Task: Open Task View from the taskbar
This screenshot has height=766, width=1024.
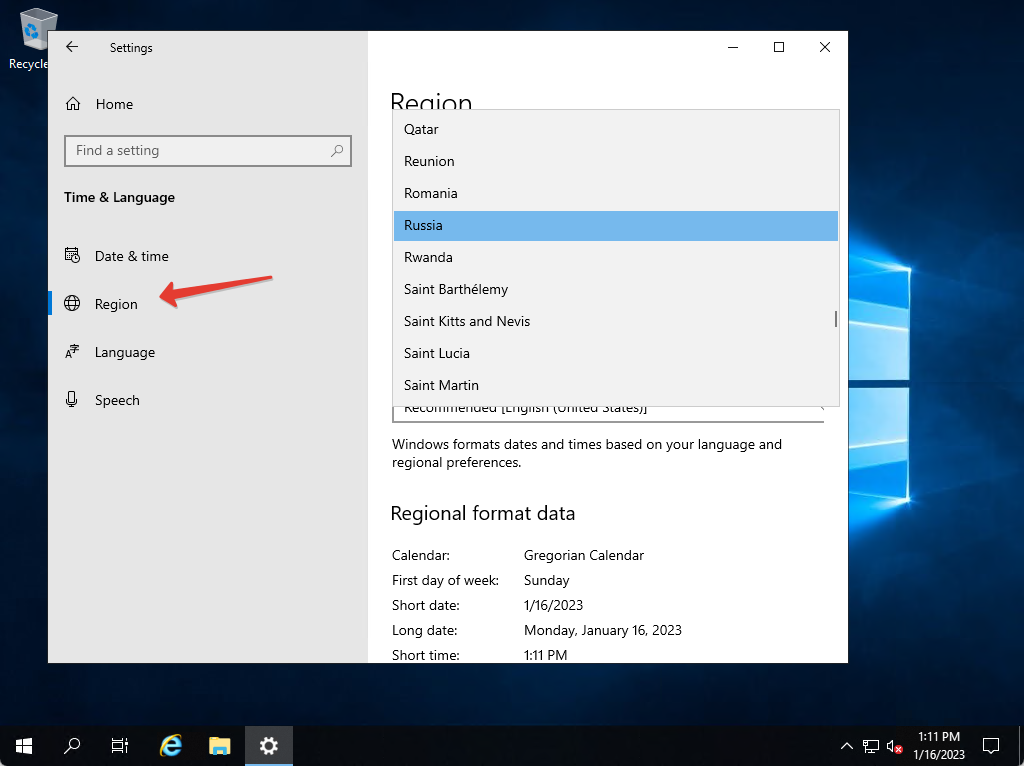Action: tap(119, 745)
